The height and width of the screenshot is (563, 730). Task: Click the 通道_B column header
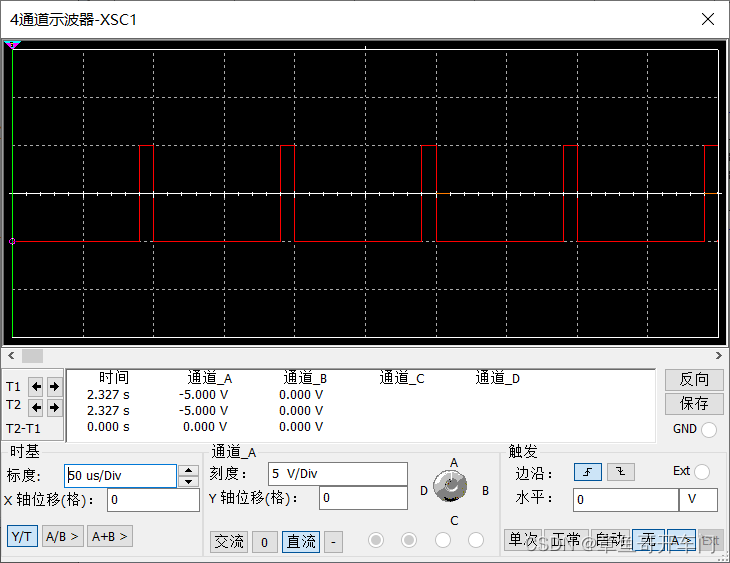pos(305,378)
